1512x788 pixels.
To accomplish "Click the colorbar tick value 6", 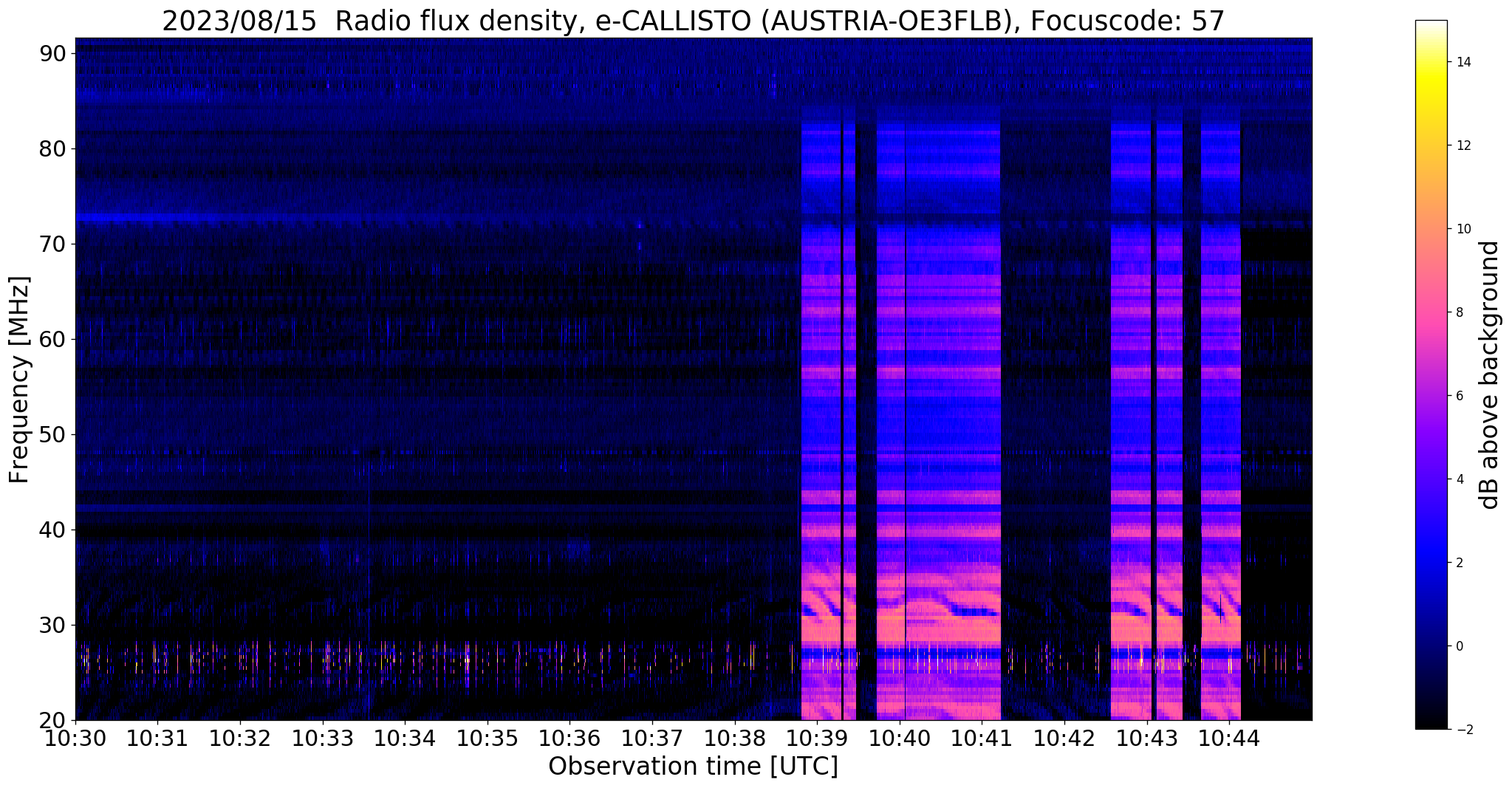I will click(1459, 396).
